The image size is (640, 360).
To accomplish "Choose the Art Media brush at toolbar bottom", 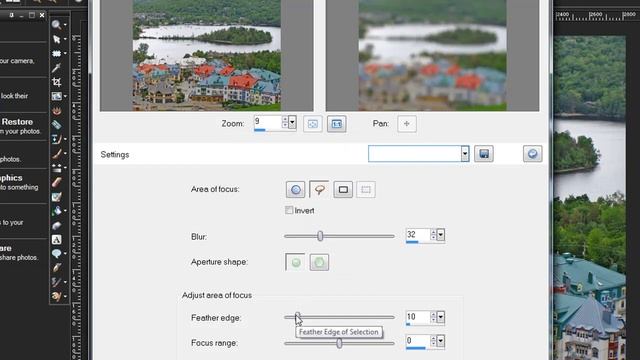I will (x=56, y=296).
